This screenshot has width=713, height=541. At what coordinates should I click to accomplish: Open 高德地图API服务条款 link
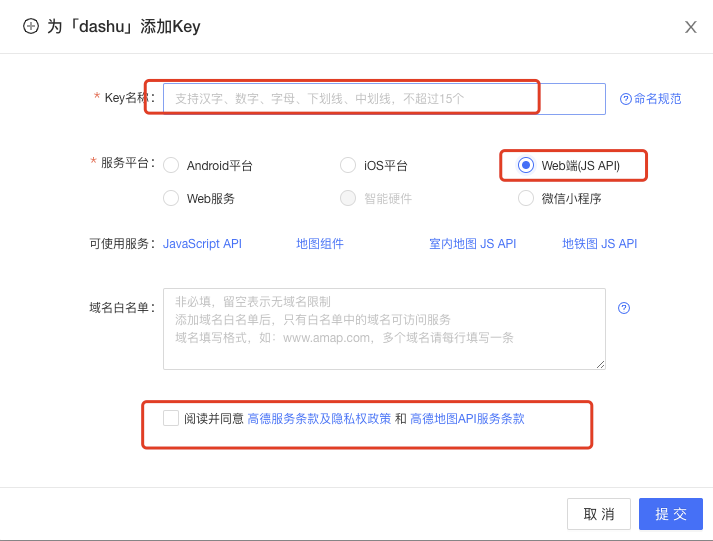click(467, 419)
